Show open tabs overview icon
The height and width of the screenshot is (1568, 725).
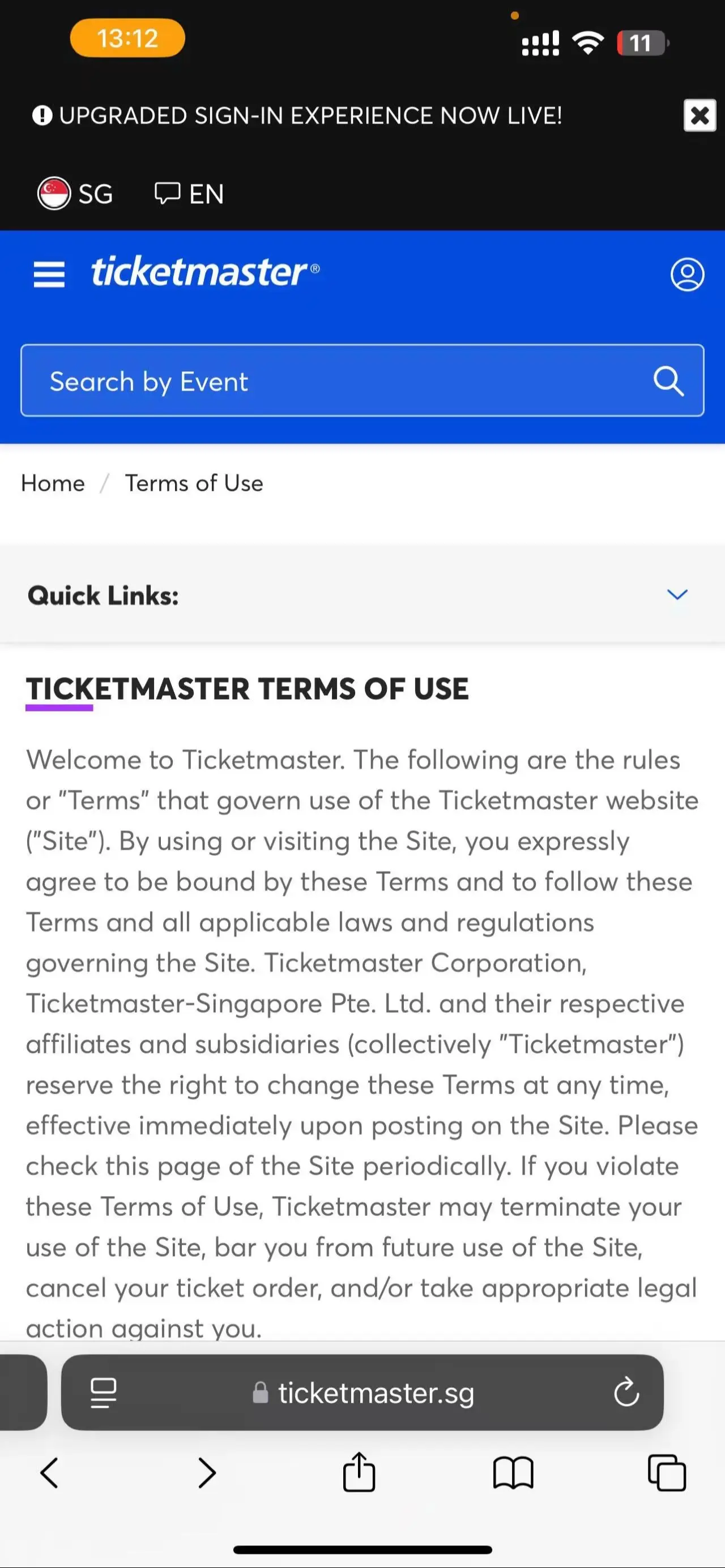pyautogui.click(x=667, y=1473)
